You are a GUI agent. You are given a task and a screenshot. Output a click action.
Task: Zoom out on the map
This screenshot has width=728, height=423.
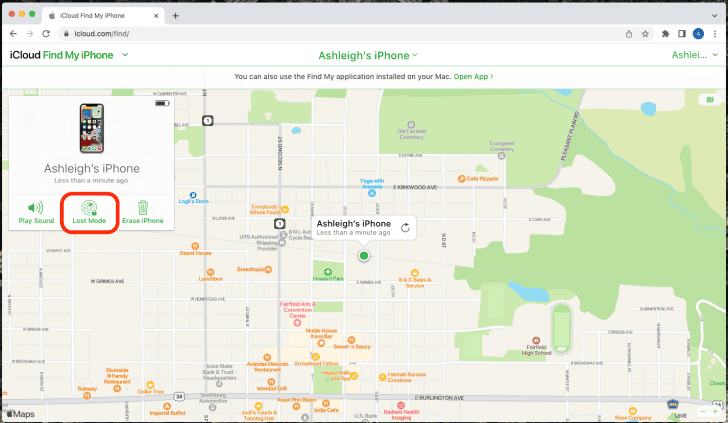click(x=703, y=411)
